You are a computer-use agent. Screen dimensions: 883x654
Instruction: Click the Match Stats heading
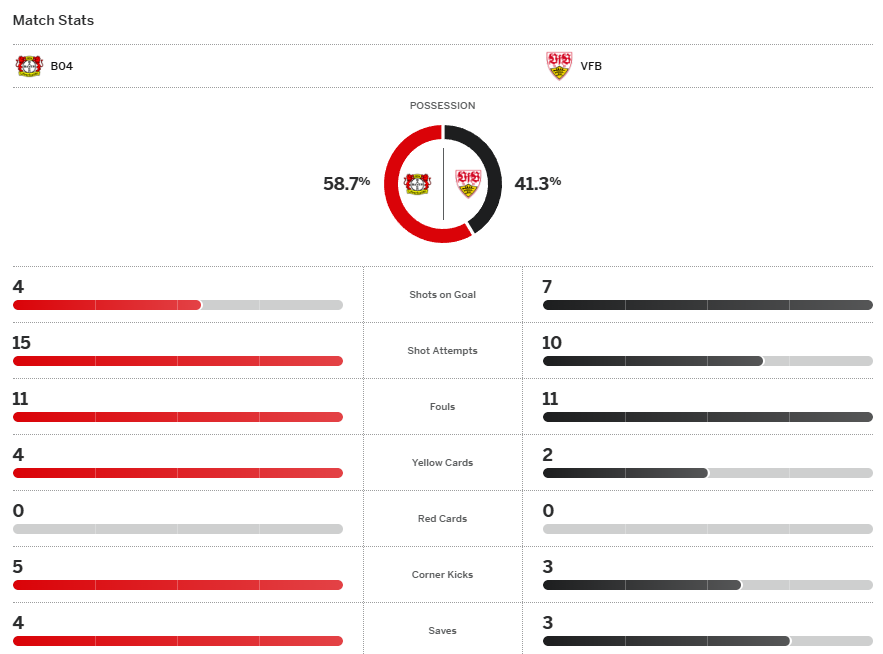coord(53,20)
